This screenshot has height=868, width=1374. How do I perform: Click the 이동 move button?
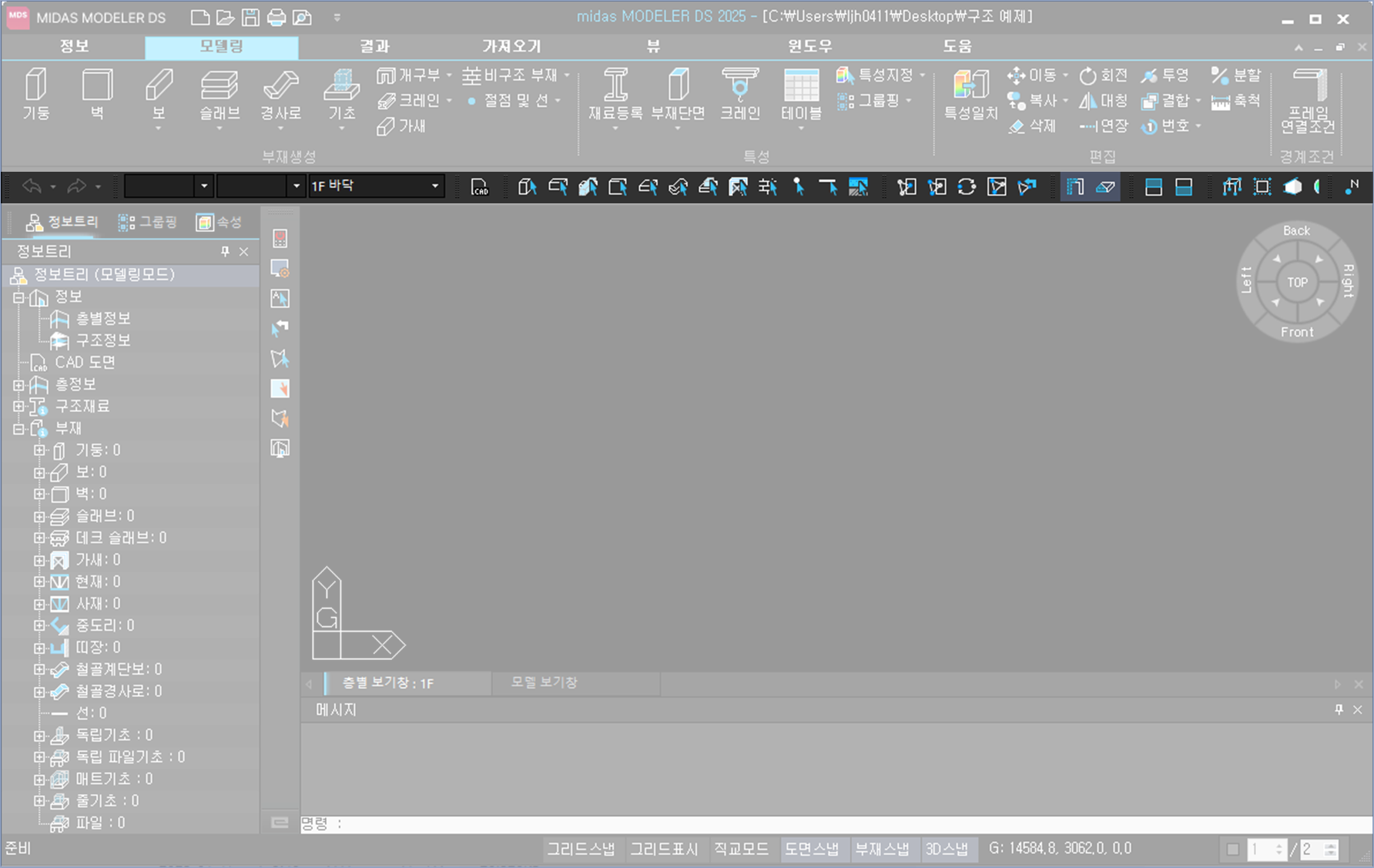click(x=1032, y=75)
